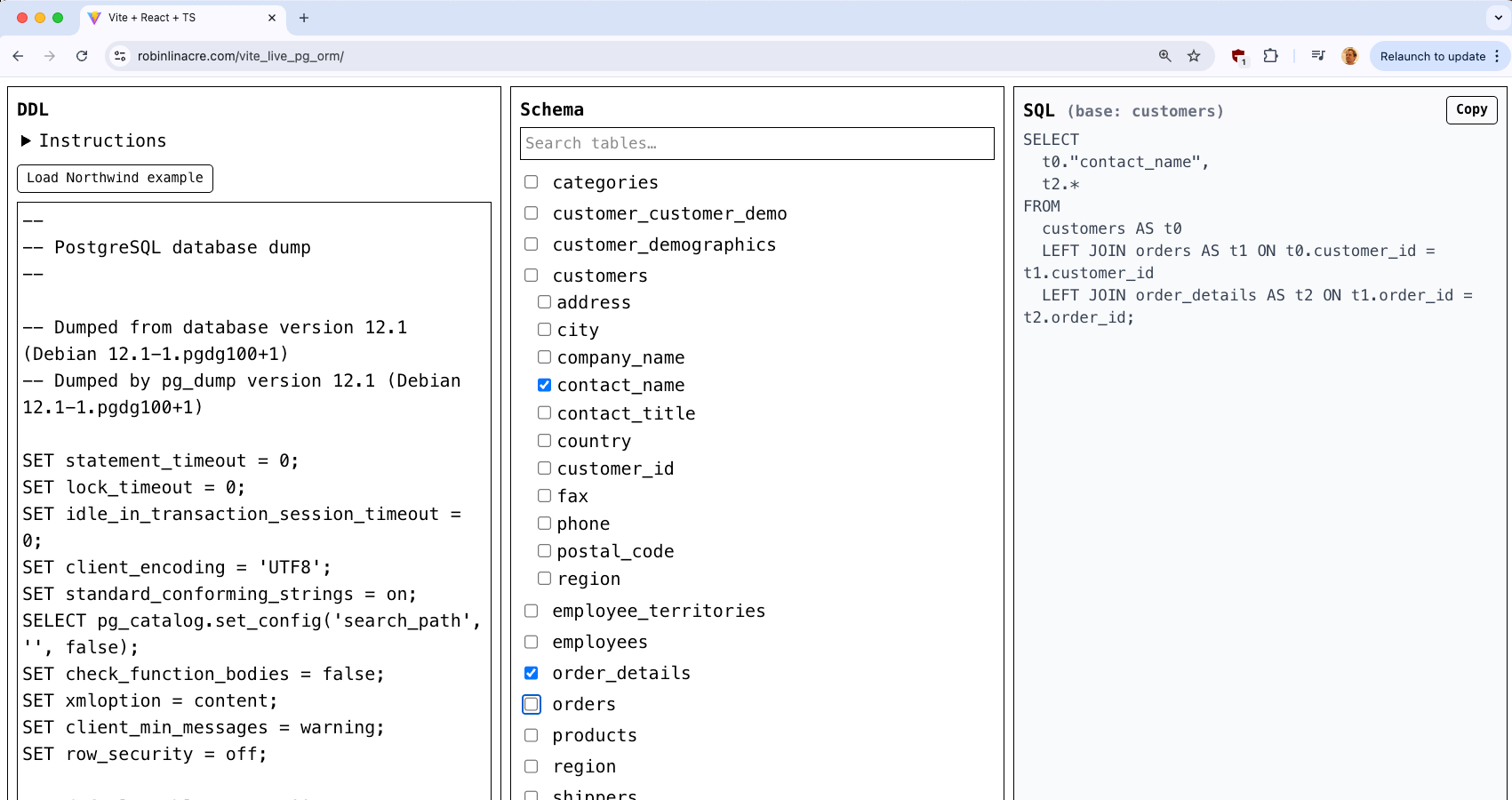This screenshot has width=1512, height=800.
Task: Click the red shield extension icon
Action: [x=1238, y=56]
